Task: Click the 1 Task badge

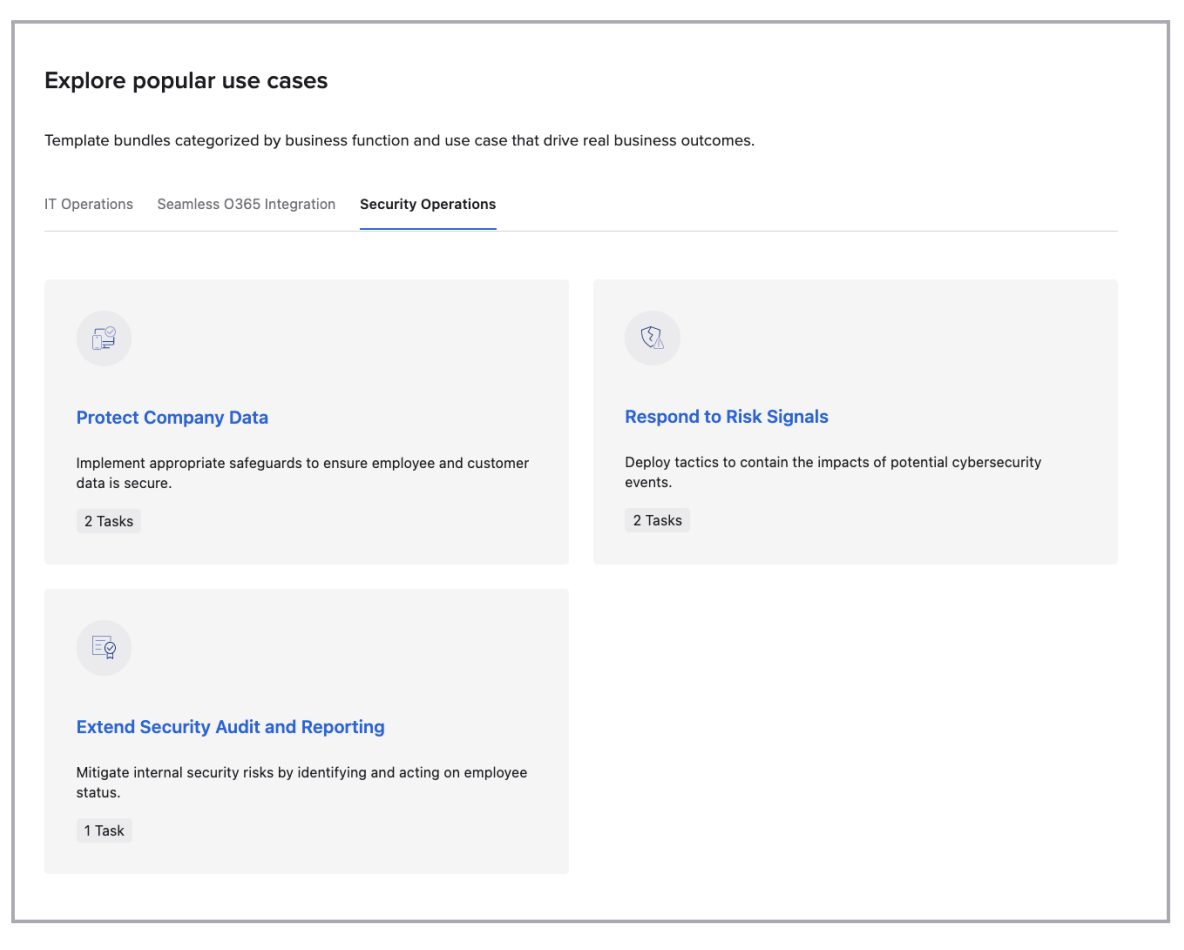Action: click(104, 831)
